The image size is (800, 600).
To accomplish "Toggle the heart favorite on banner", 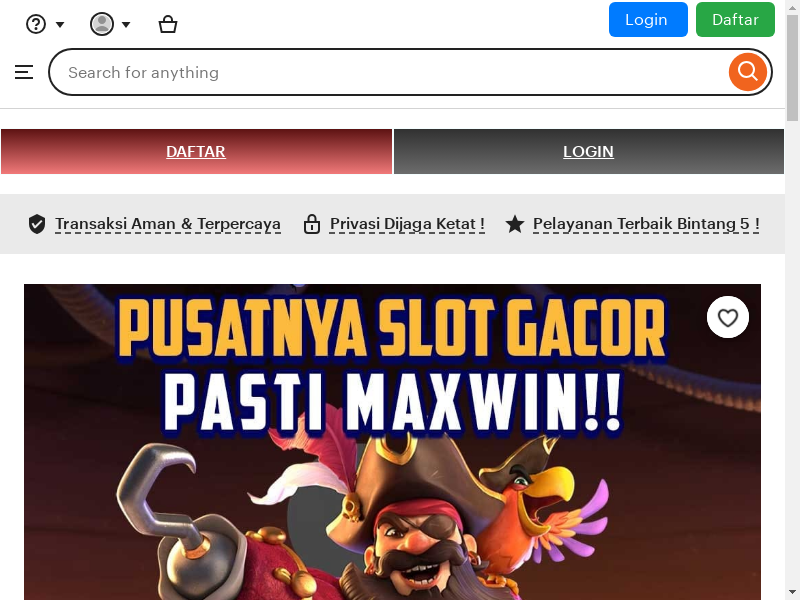I will tap(728, 317).
